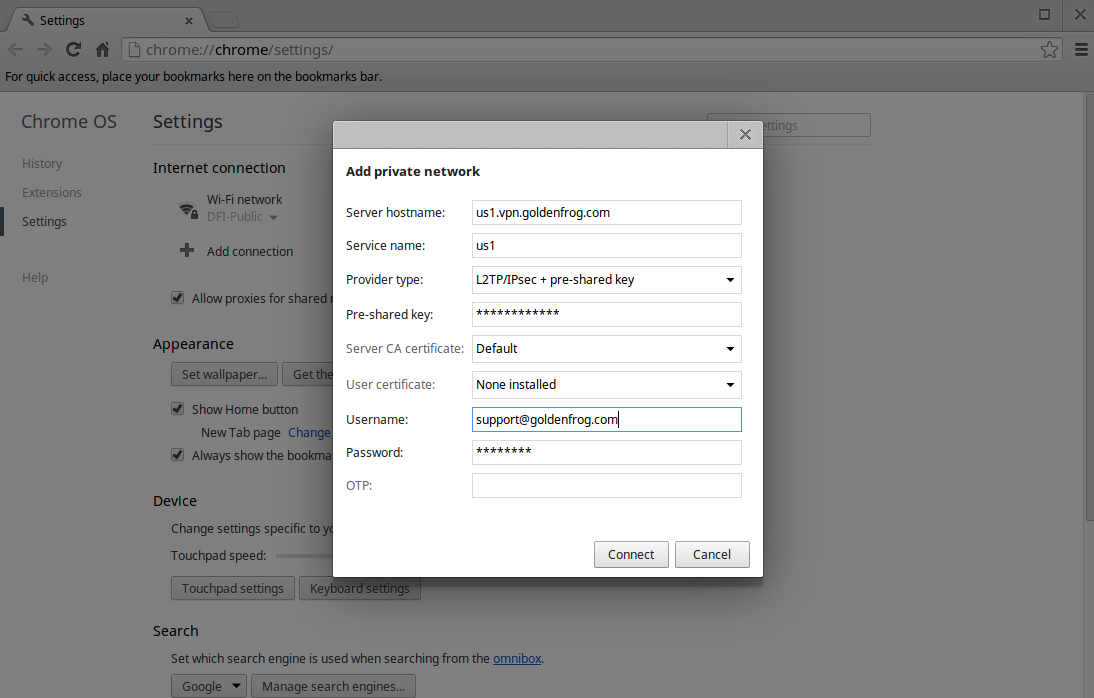Open the User certificate dropdown
This screenshot has height=698, width=1094.
click(606, 385)
